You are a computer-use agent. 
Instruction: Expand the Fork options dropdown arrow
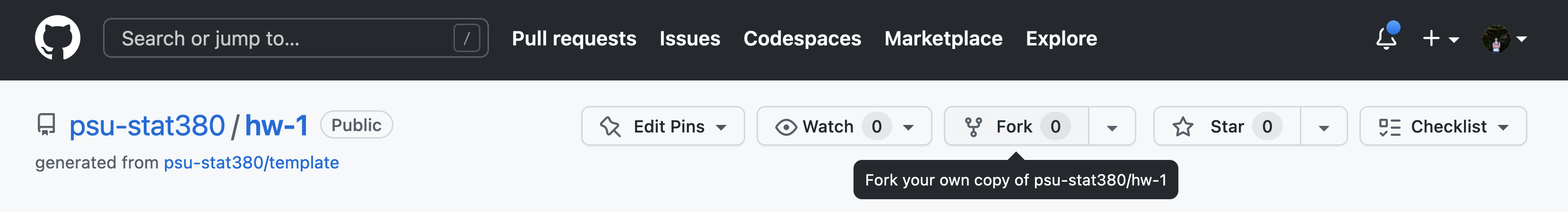[1112, 127]
